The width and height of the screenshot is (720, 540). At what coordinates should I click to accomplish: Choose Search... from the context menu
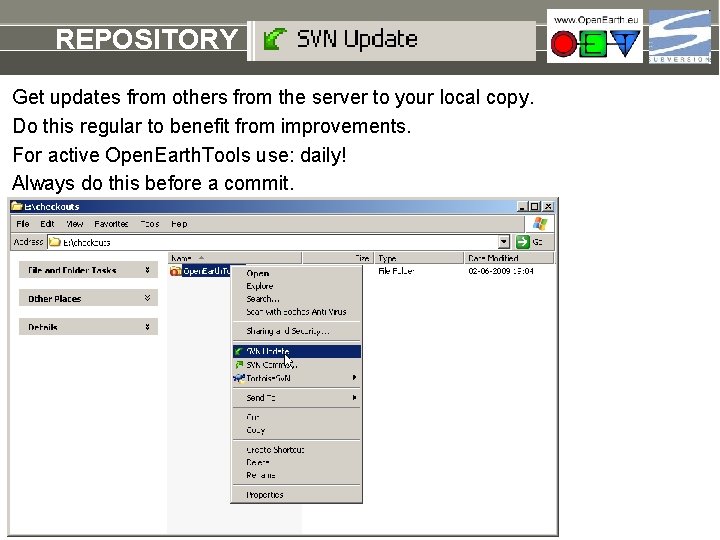click(x=297, y=299)
